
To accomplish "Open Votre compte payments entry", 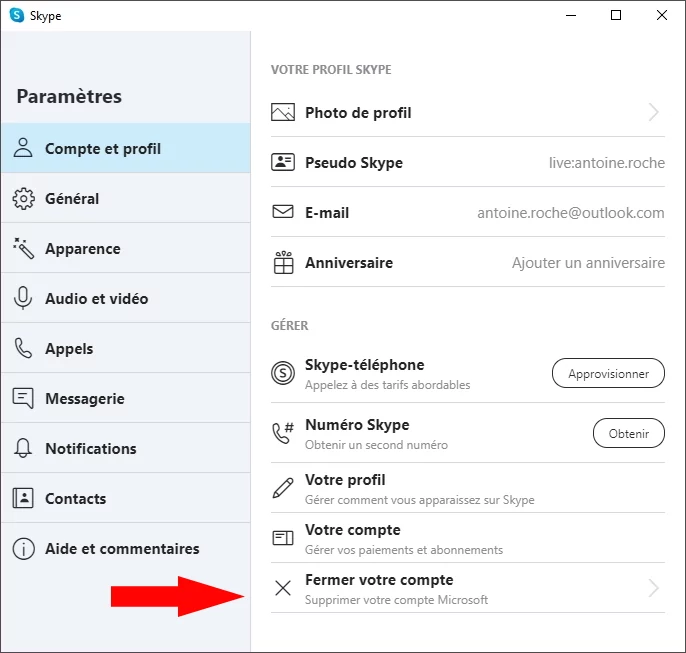I will [x=468, y=538].
